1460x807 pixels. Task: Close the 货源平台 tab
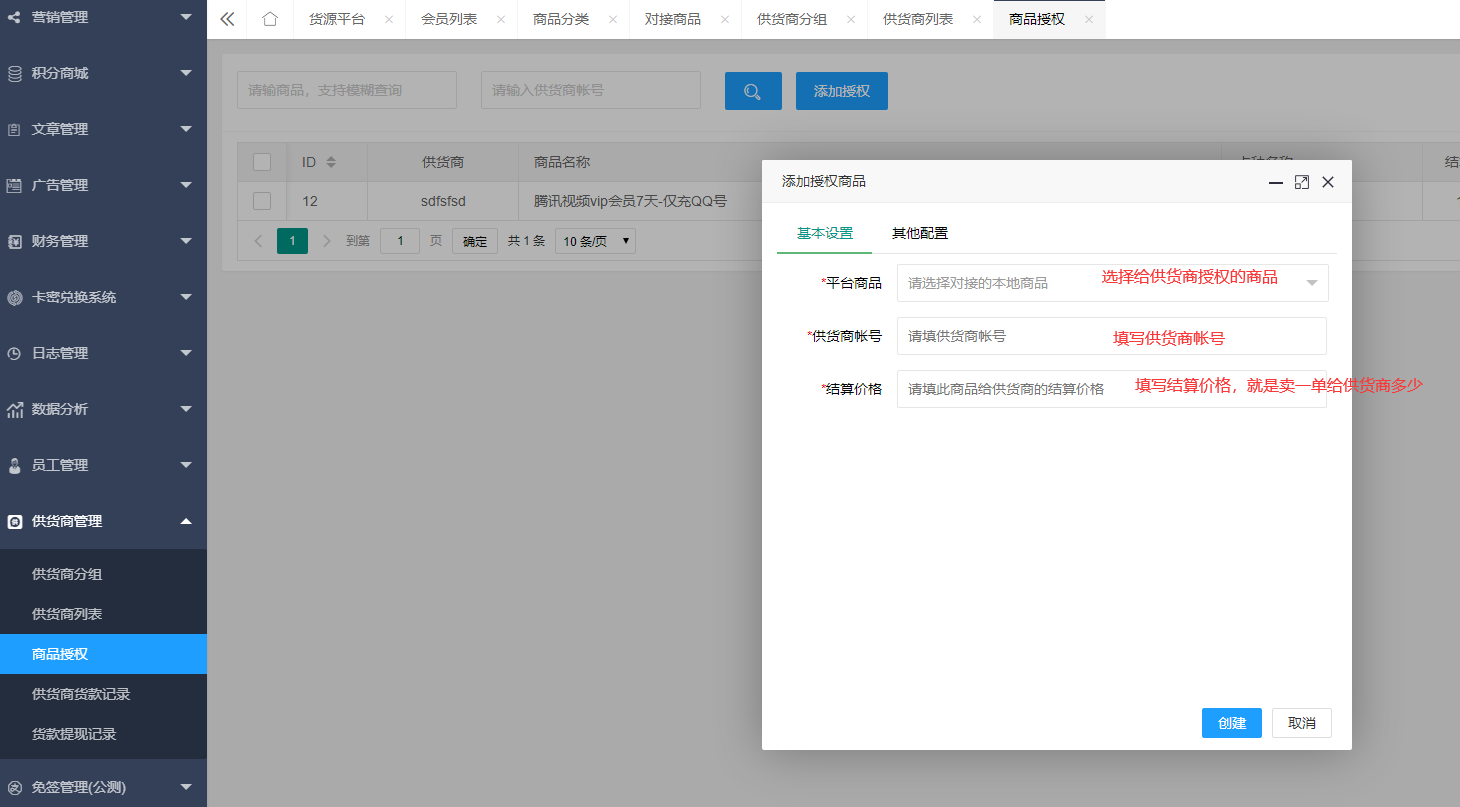[x=389, y=19]
